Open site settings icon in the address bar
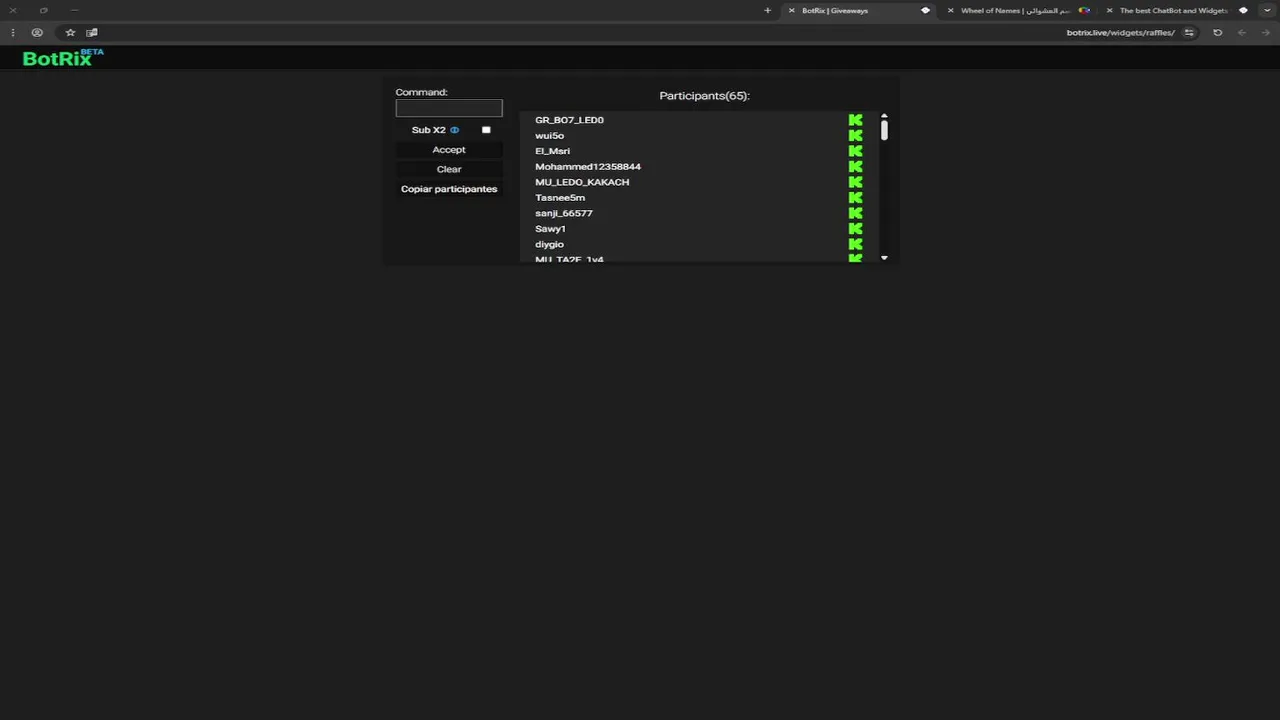1280x720 pixels. pos(1189,33)
